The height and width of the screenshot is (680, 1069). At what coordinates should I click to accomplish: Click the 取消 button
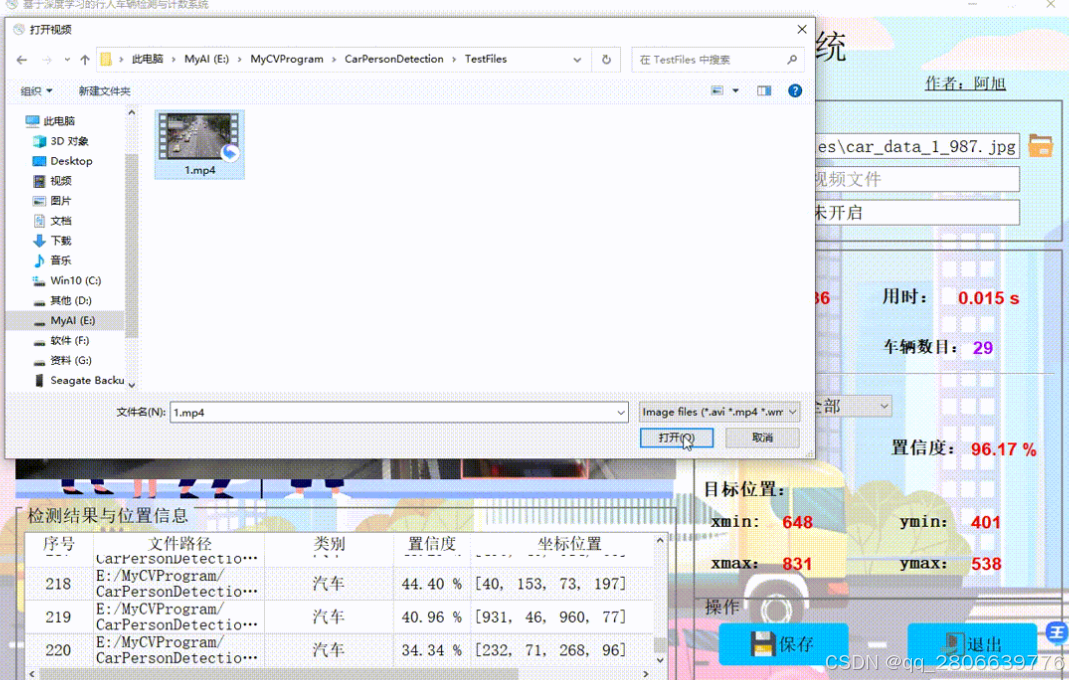tap(762, 438)
